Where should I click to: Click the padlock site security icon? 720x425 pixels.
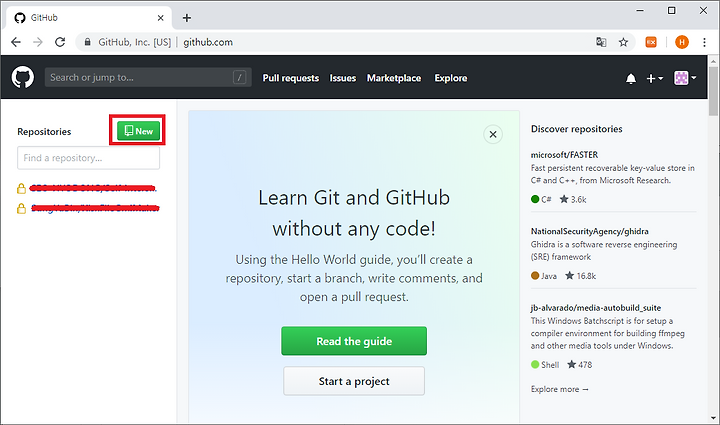point(87,42)
